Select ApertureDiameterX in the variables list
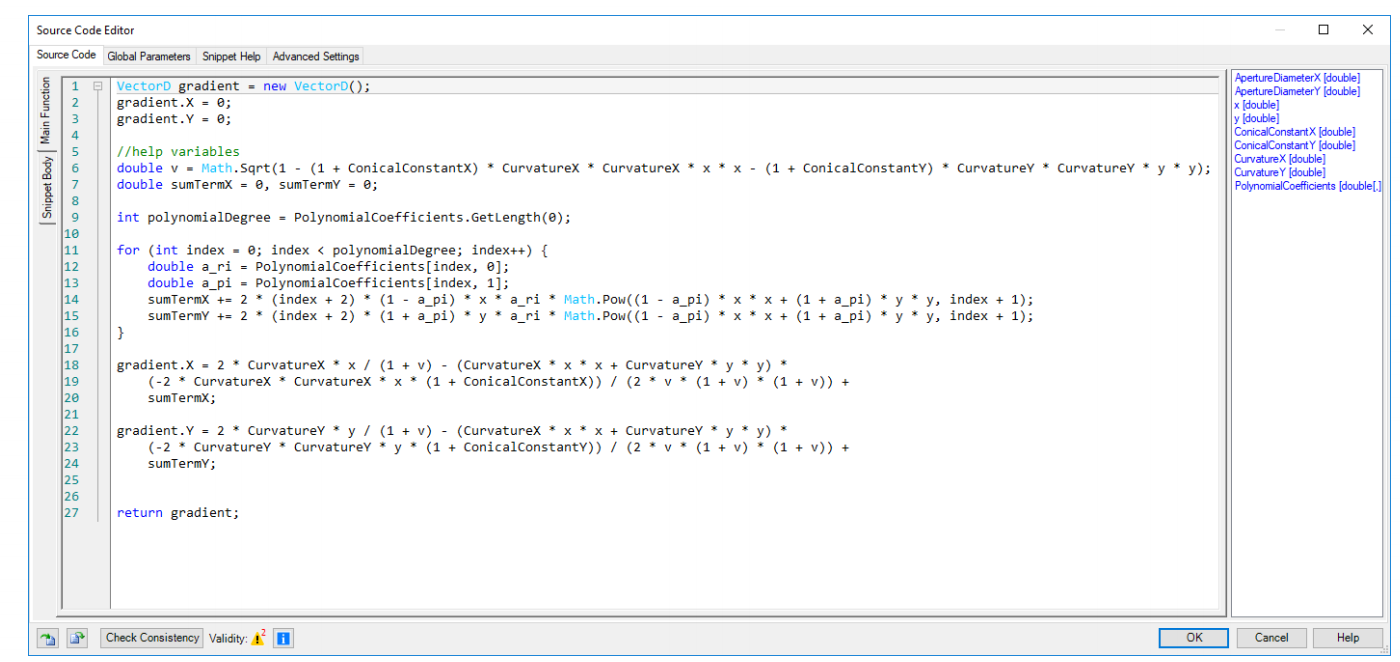Screen dimensions: 1400x662 click(1296, 78)
